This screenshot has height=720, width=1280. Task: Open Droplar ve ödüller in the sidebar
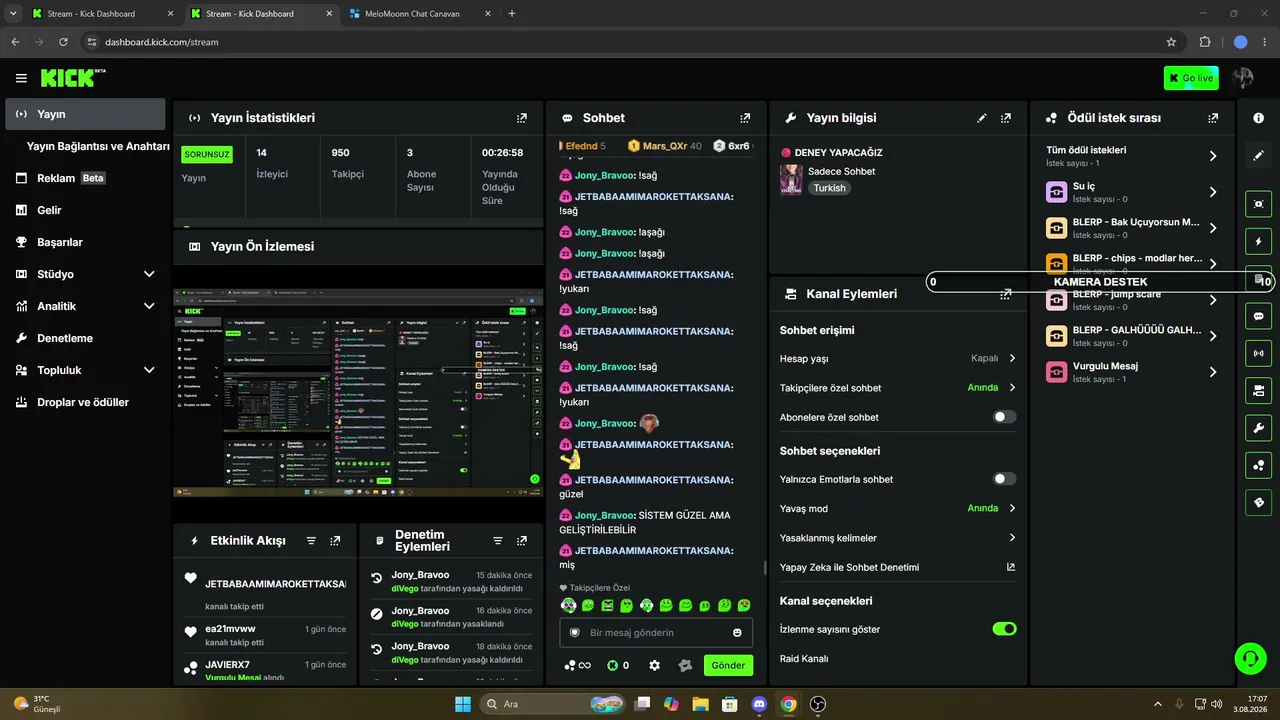85,402
